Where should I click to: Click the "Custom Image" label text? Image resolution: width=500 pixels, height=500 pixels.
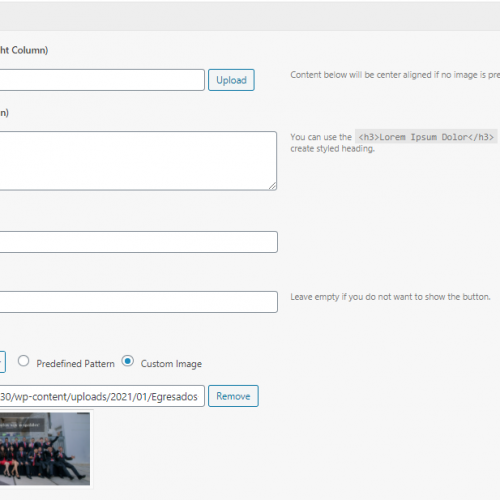[x=171, y=364]
